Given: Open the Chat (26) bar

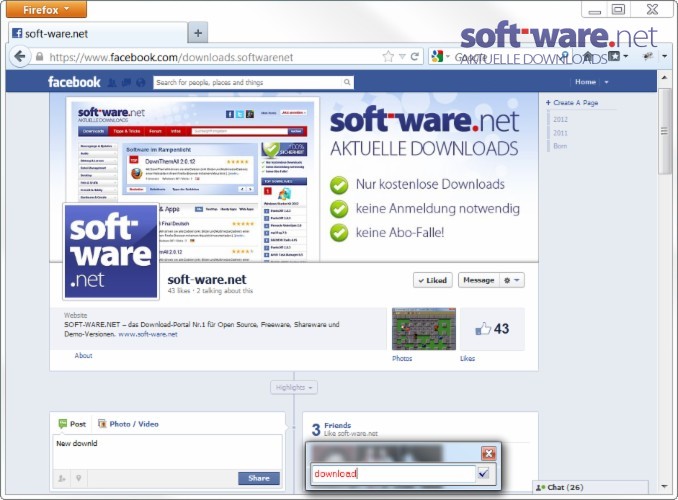Looking at the screenshot, I should point(591,487).
